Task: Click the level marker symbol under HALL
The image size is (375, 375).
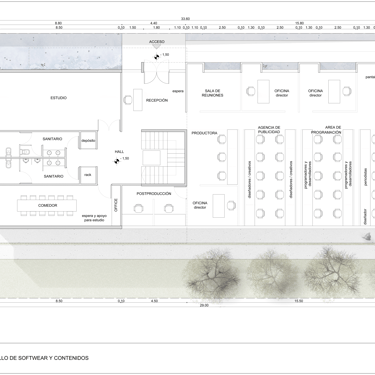Action: pyautogui.click(x=117, y=161)
